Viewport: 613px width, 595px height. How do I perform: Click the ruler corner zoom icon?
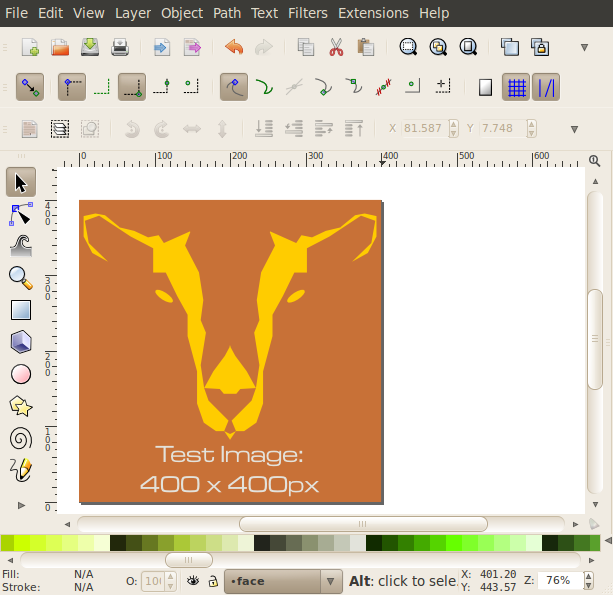click(x=595, y=160)
